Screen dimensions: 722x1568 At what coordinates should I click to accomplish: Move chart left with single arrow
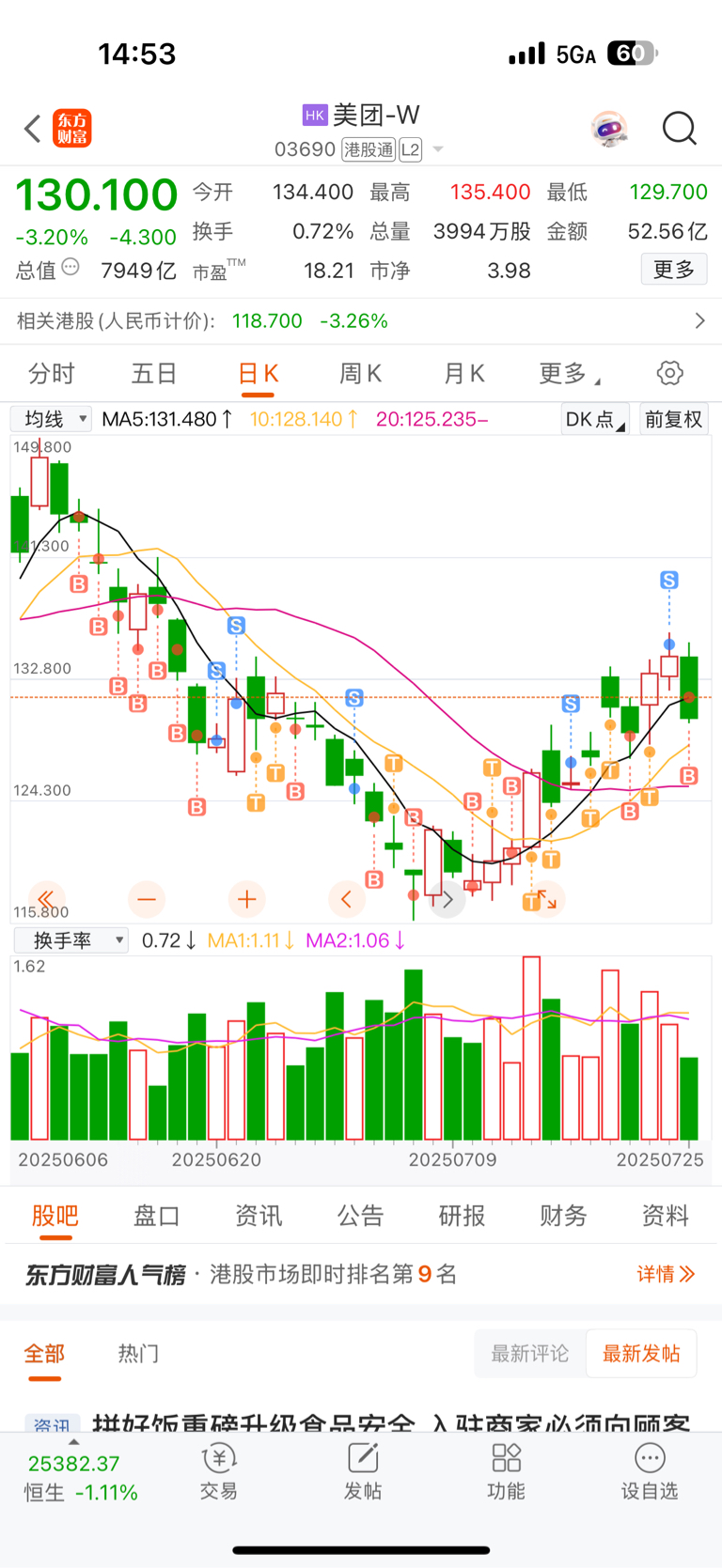[x=347, y=899]
